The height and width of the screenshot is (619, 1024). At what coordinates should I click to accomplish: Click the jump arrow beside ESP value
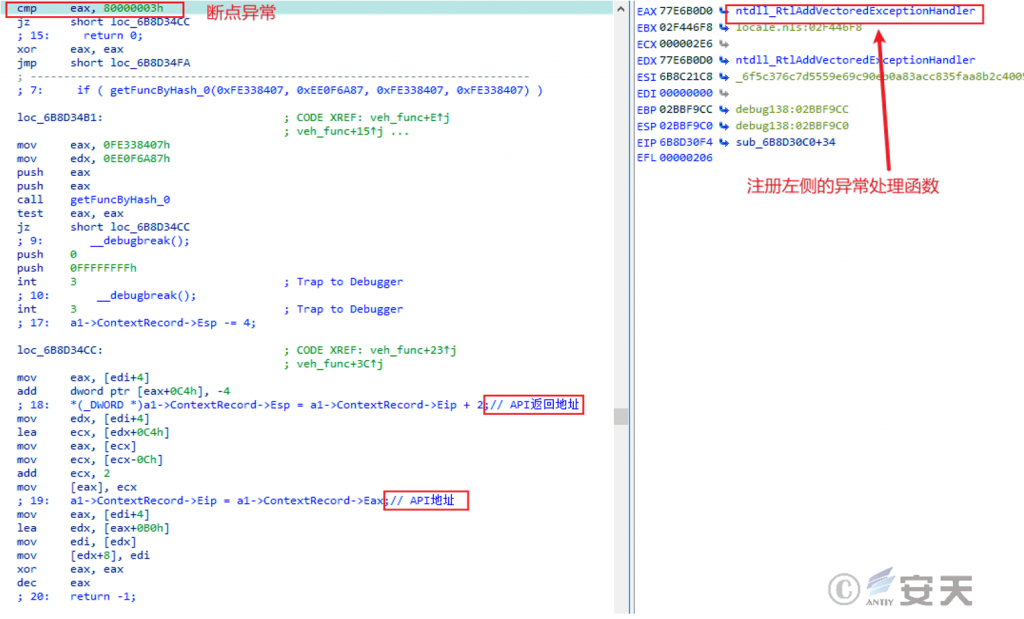pyautogui.click(x=723, y=126)
